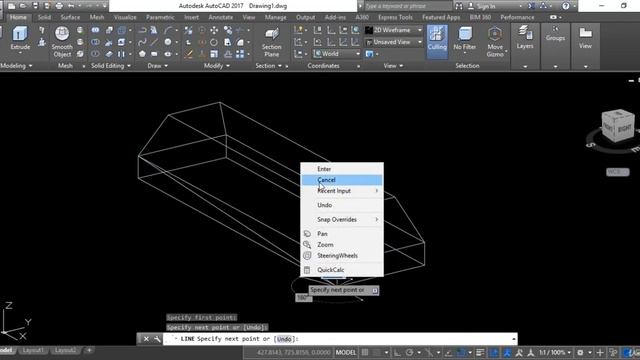Switch to the Surface ribbon tab
The image size is (640, 360).
(x=70, y=17)
